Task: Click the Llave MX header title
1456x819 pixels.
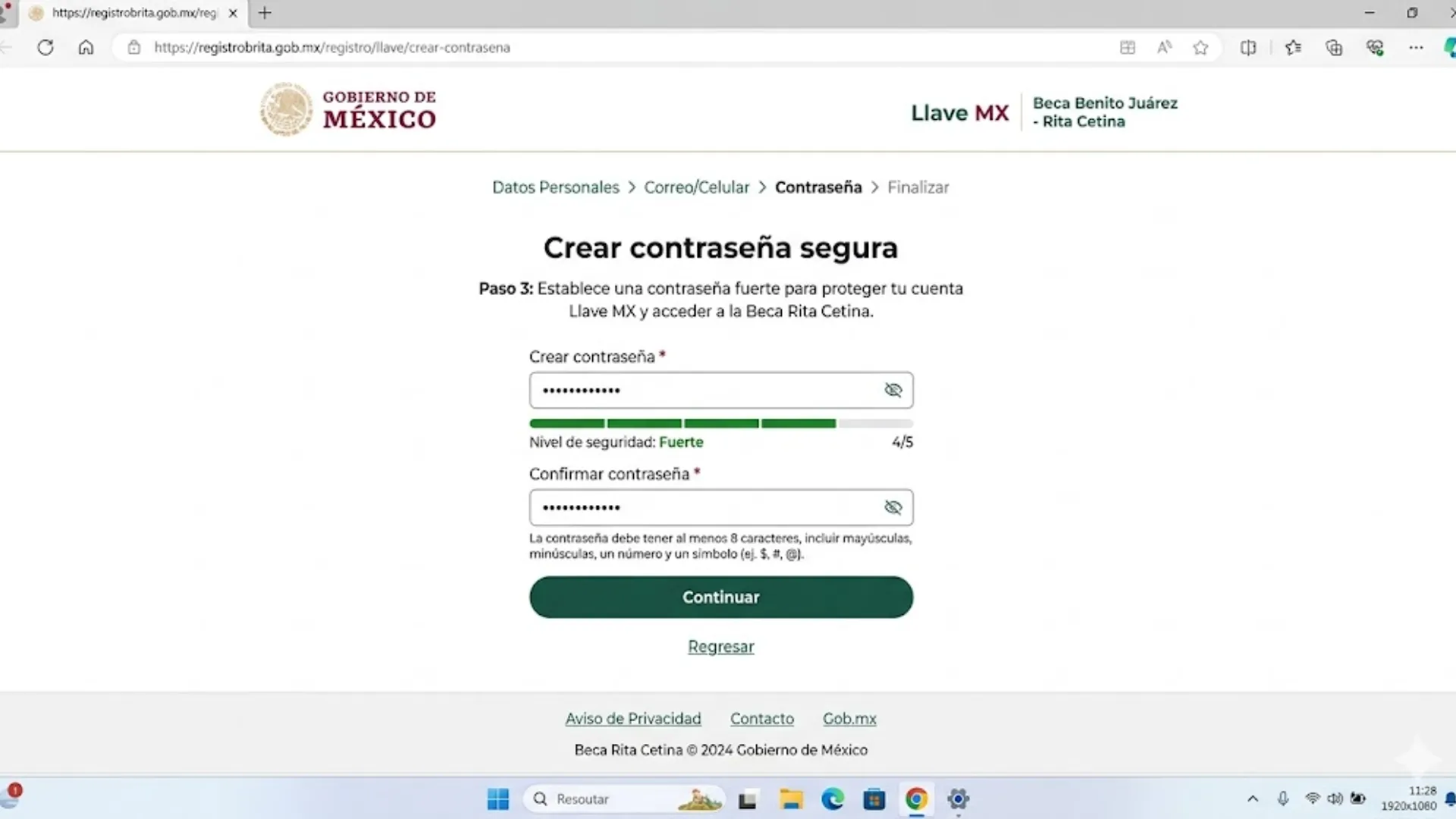Action: click(x=959, y=113)
